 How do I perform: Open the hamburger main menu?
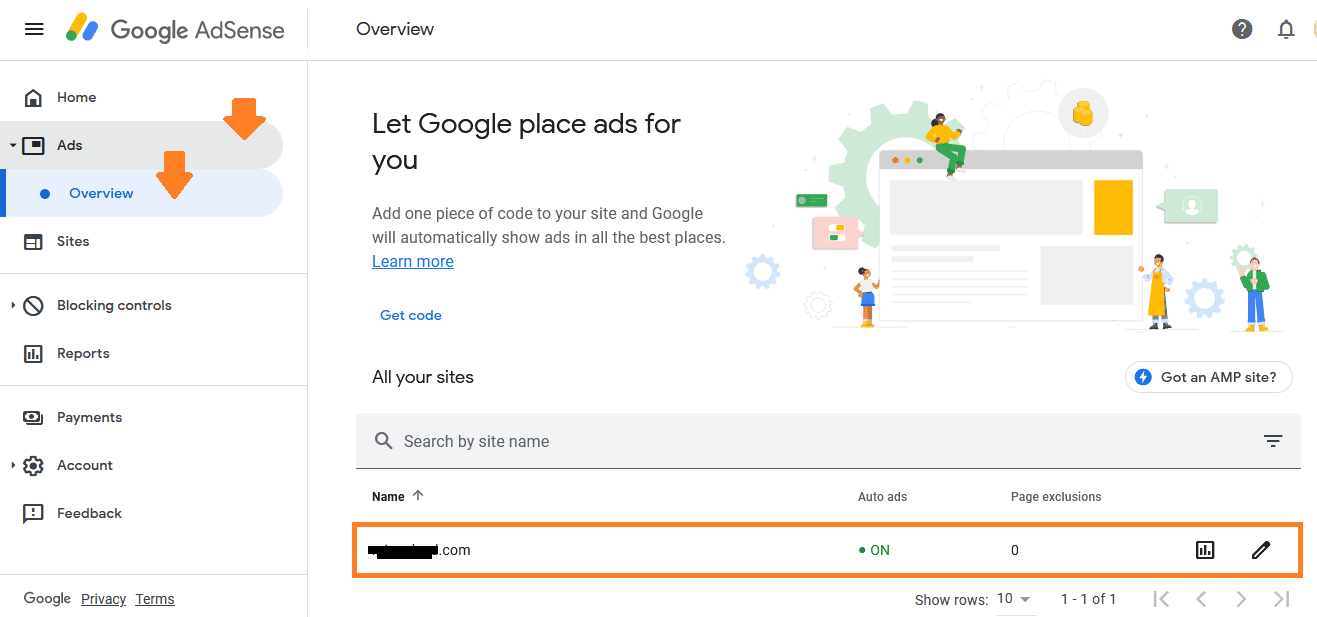point(34,29)
